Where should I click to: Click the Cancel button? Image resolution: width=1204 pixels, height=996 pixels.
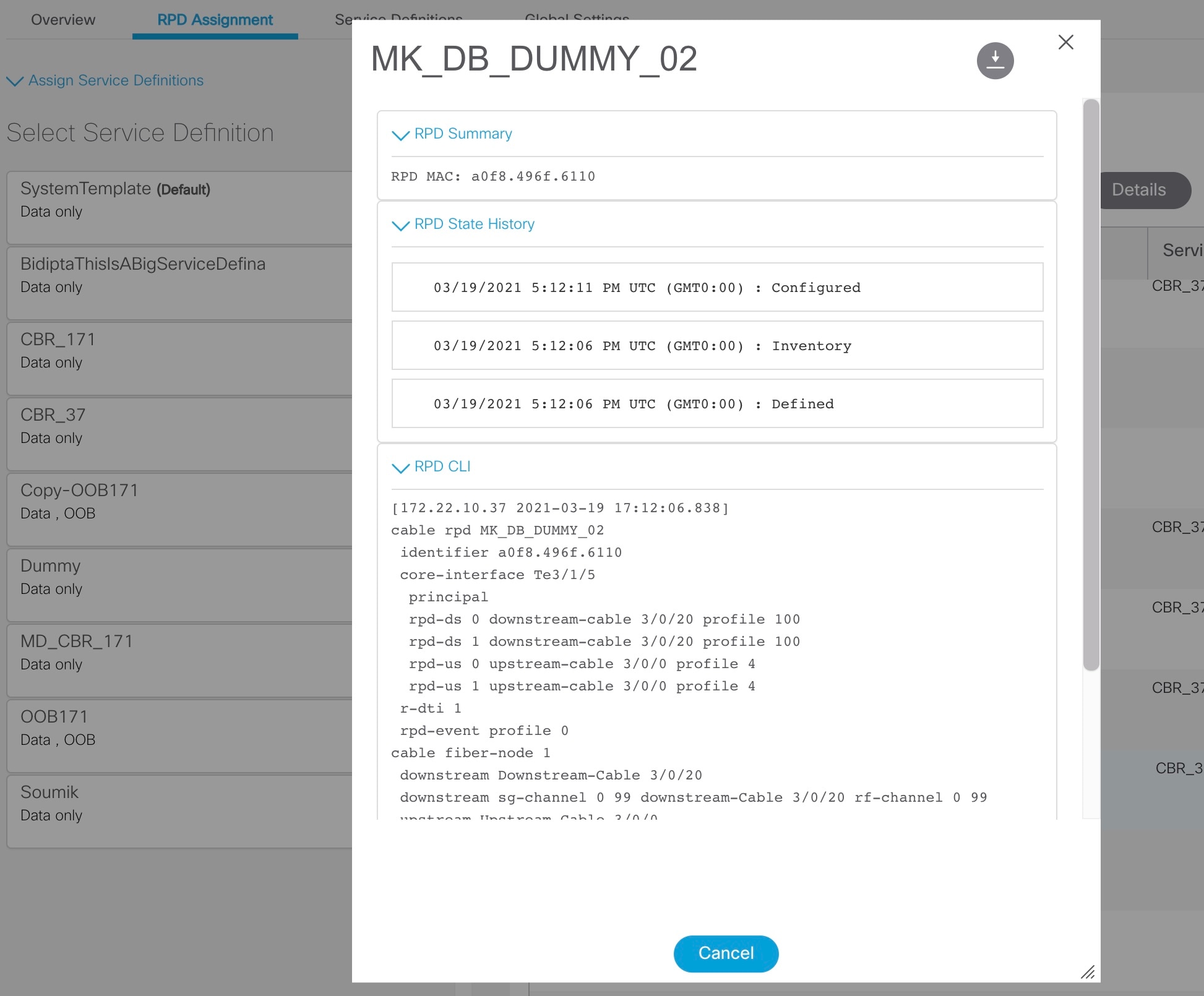pyautogui.click(x=725, y=953)
